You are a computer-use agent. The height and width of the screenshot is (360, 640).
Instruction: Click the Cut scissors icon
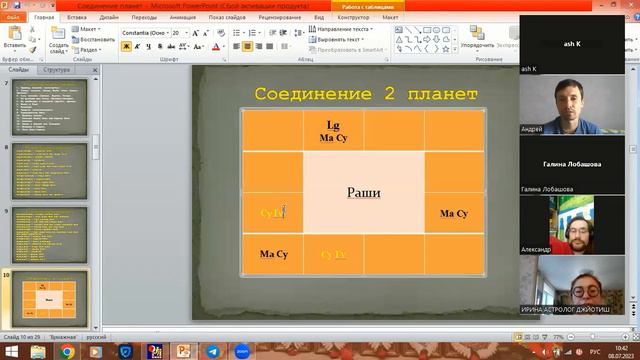(32, 29)
